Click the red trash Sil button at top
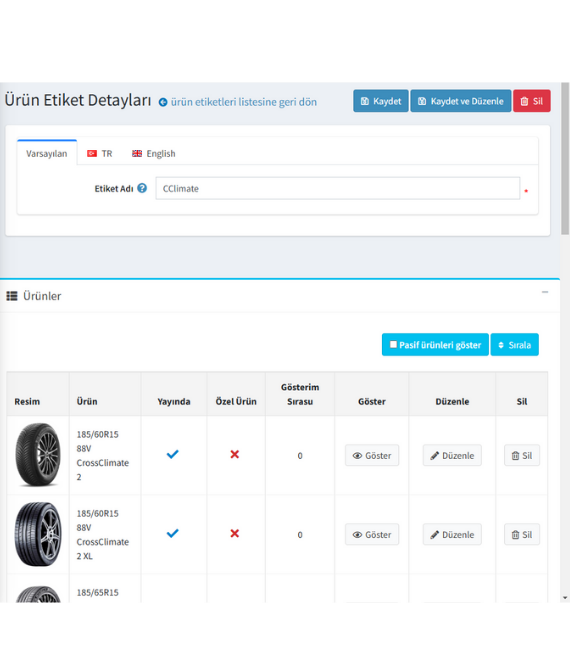The width and height of the screenshot is (570, 650). 531,101
